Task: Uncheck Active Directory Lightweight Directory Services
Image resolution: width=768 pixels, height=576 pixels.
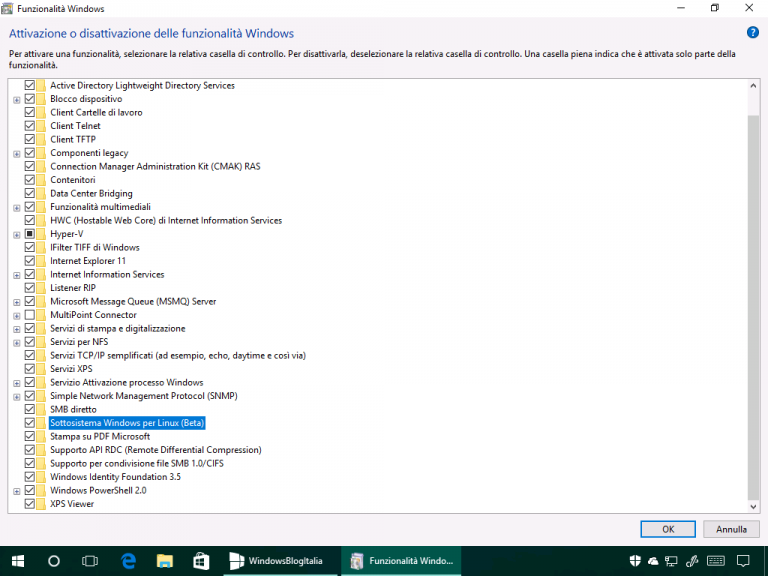Action: pyautogui.click(x=29, y=85)
